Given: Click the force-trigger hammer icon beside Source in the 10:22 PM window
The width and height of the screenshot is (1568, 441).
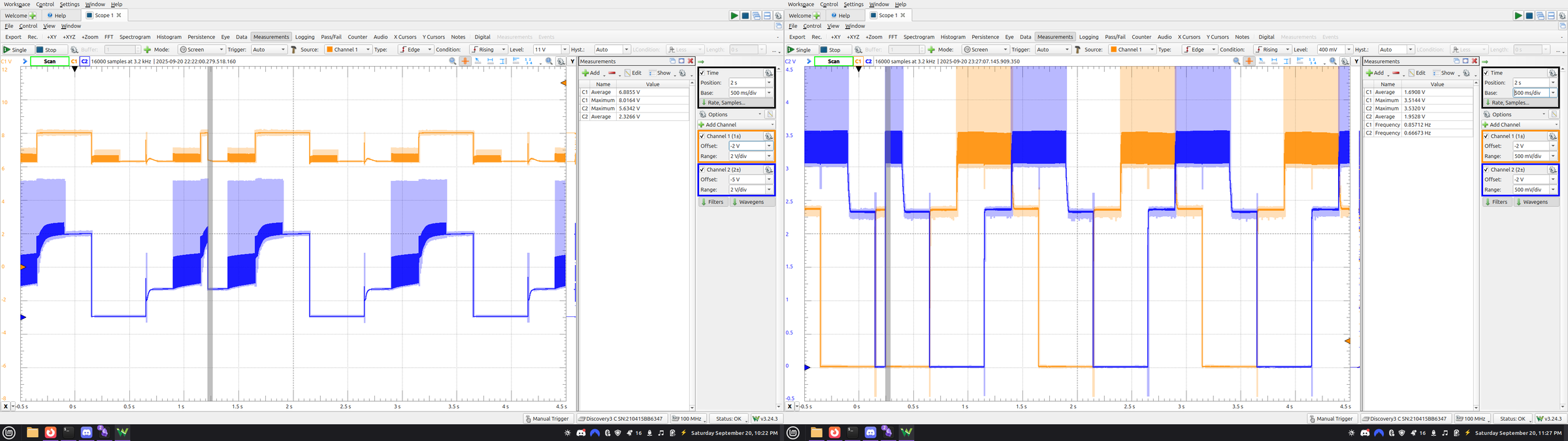Looking at the screenshot, I should pos(293,50).
